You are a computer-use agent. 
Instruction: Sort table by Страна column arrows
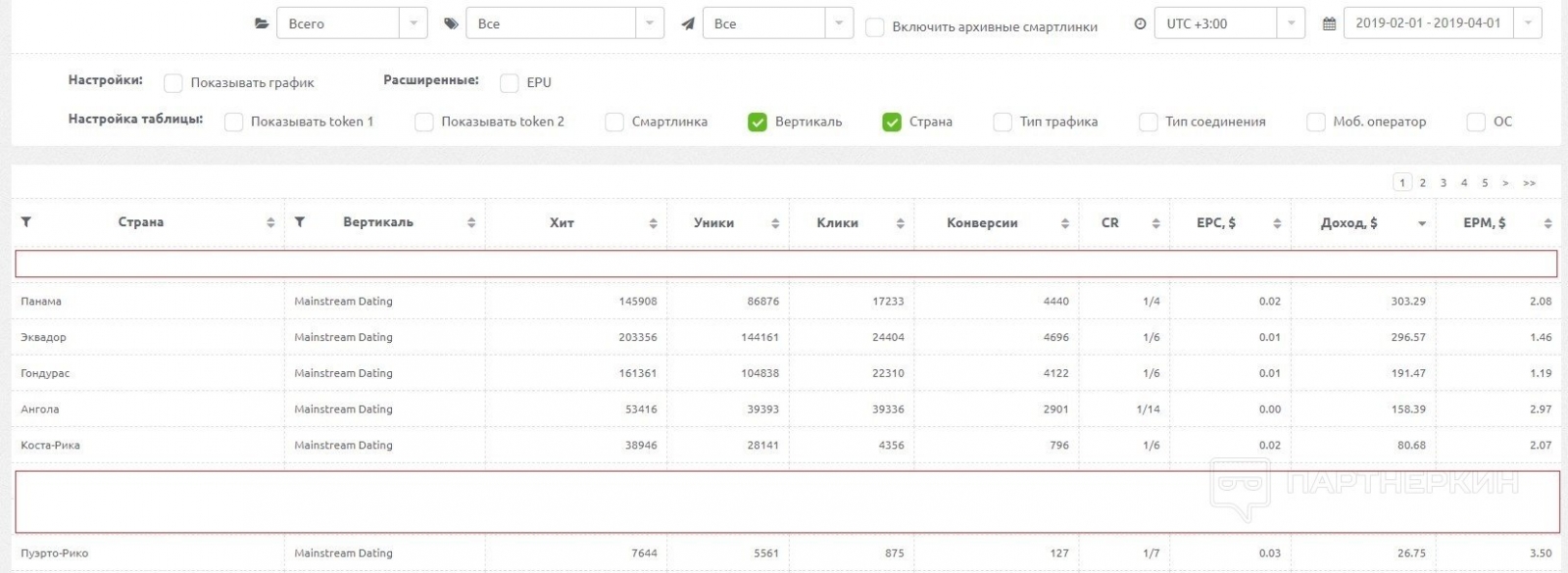click(270, 223)
